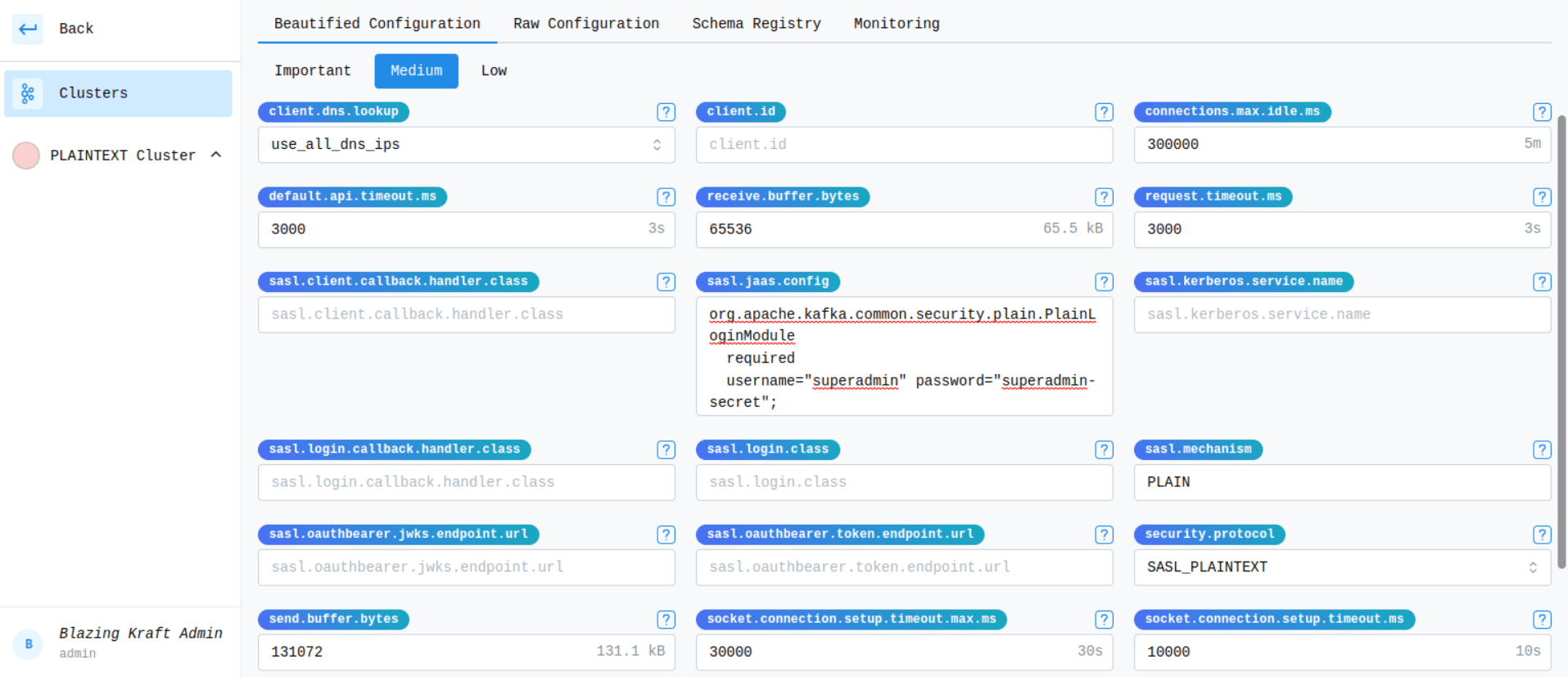Click the Back arrow icon
1568x677 pixels.
[x=28, y=29]
